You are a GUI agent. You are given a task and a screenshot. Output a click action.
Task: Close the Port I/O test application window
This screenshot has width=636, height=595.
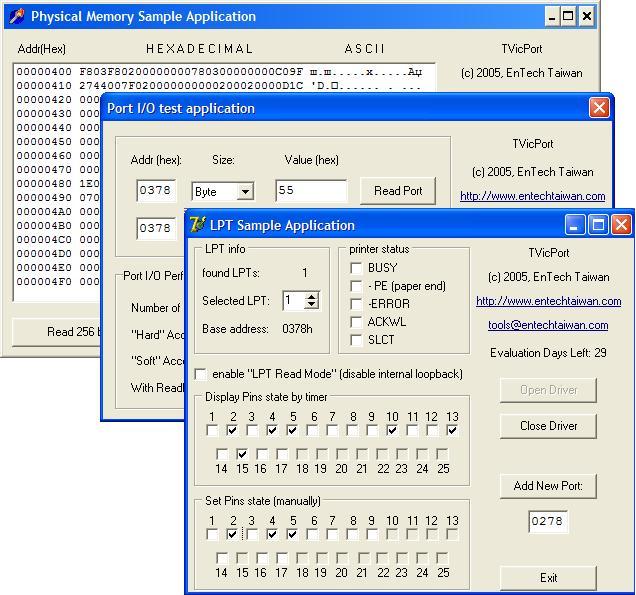[x=598, y=108]
